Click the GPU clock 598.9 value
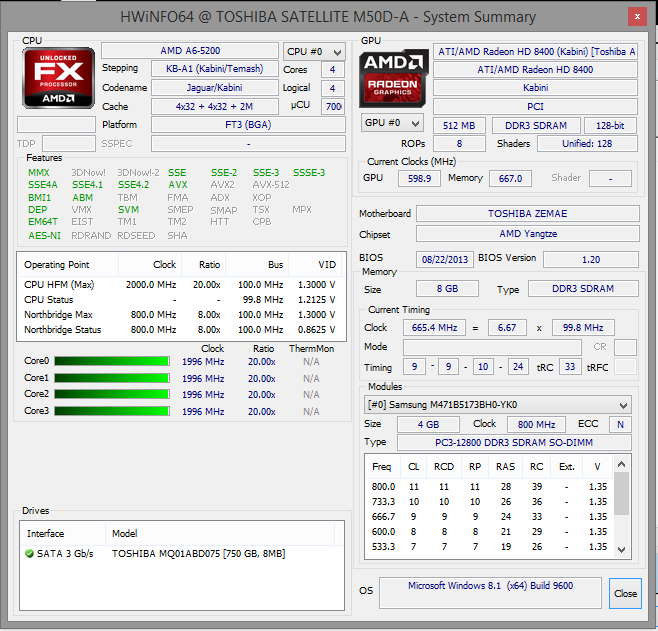The height and width of the screenshot is (631, 658). 419,179
